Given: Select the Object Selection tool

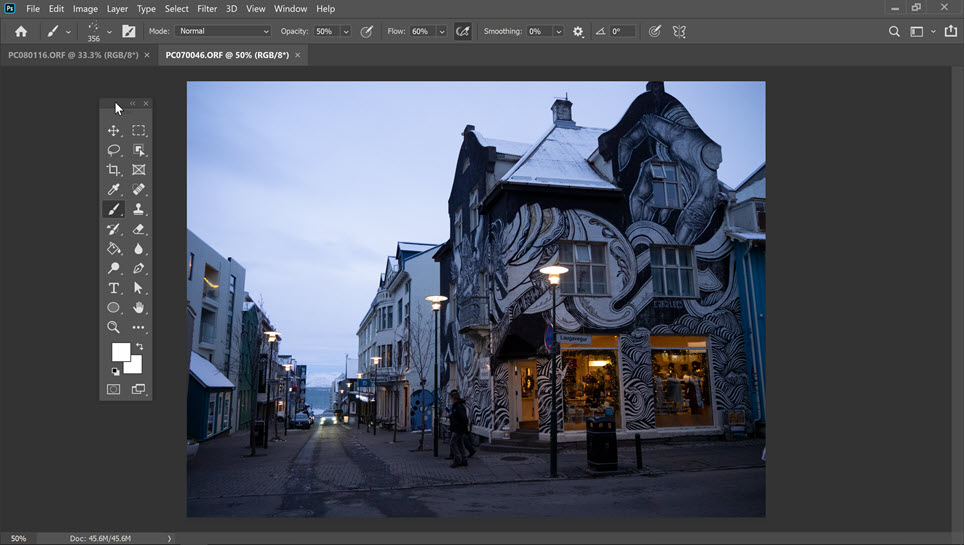Looking at the screenshot, I should click(x=138, y=150).
